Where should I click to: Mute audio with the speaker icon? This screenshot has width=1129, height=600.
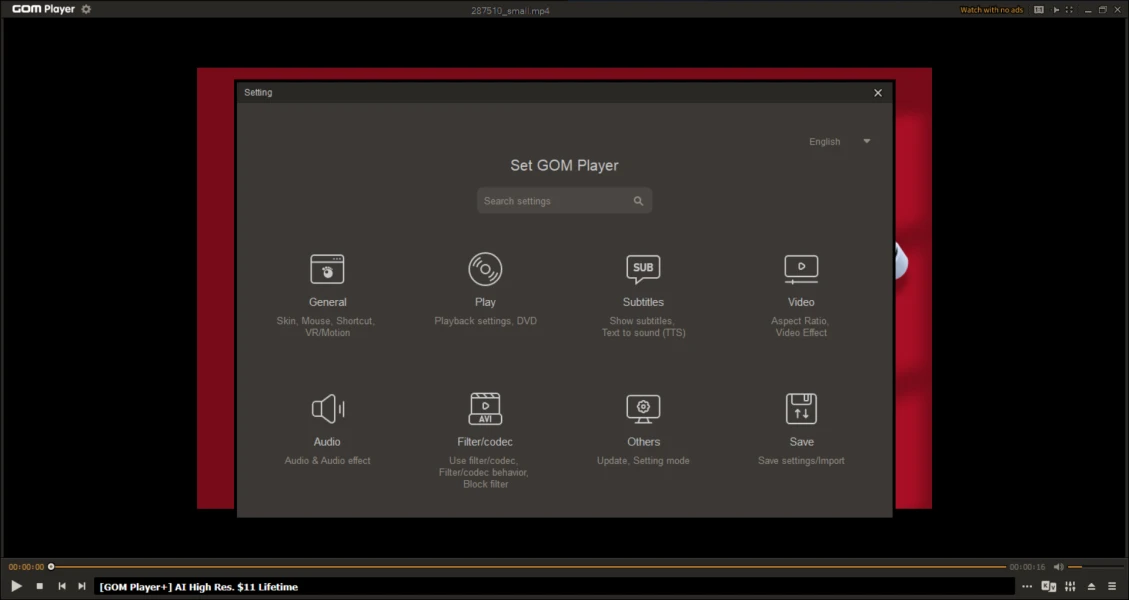[1058, 567]
